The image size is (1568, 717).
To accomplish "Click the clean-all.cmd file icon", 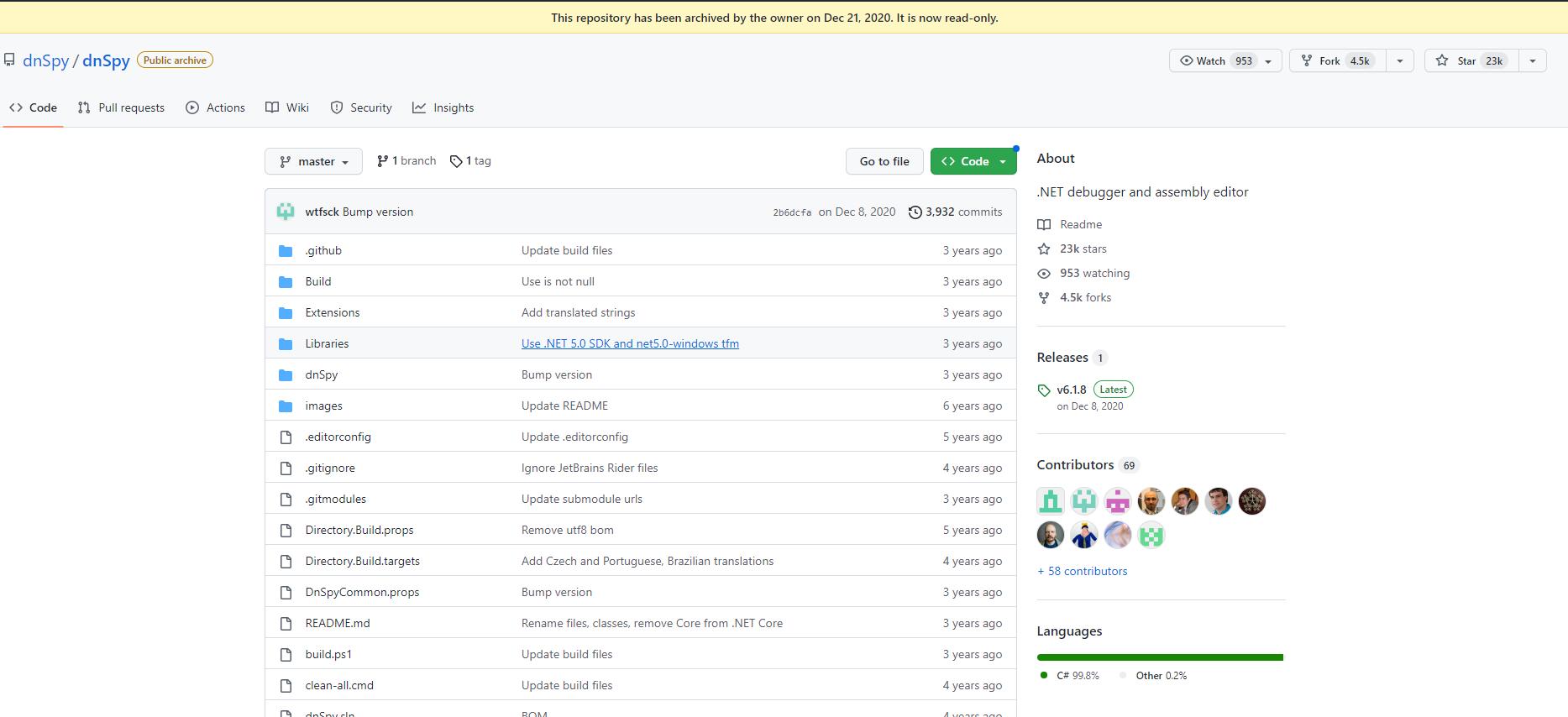I will 286,686.
